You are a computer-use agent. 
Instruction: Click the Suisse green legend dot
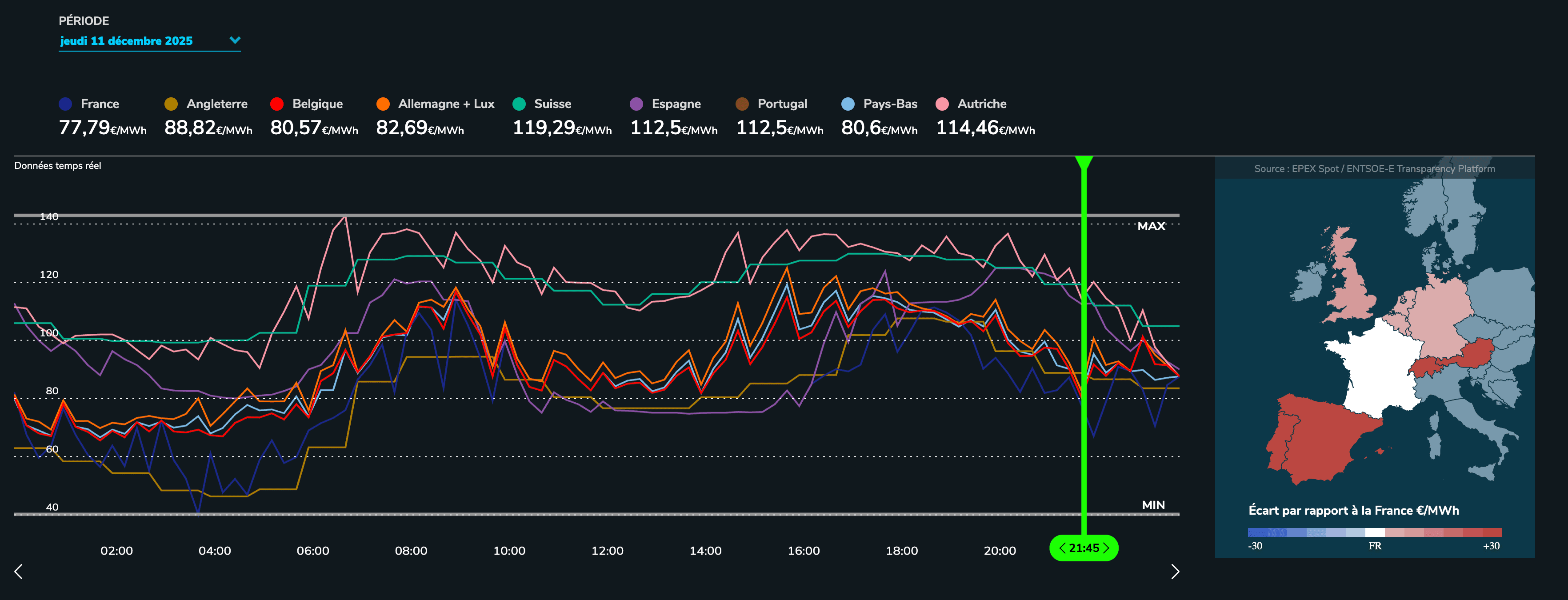519,104
